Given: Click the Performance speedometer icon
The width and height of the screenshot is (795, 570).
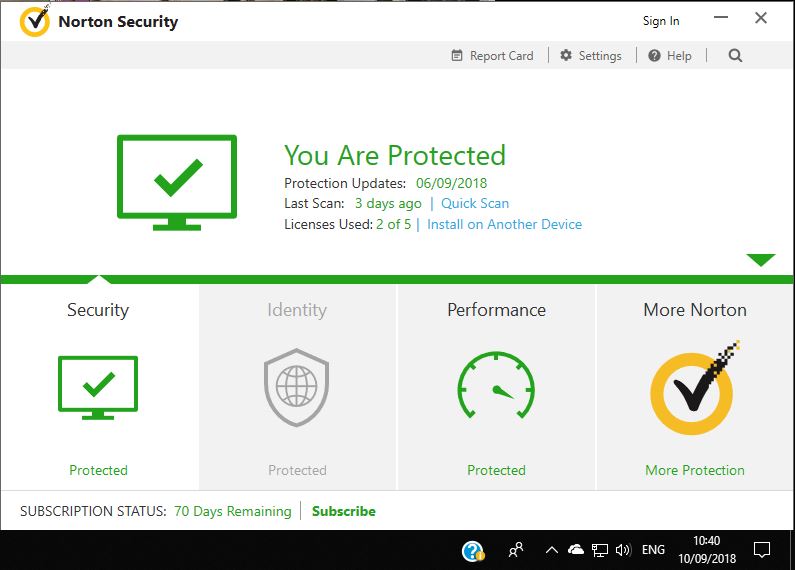Looking at the screenshot, I should pyautogui.click(x=496, y=385).
